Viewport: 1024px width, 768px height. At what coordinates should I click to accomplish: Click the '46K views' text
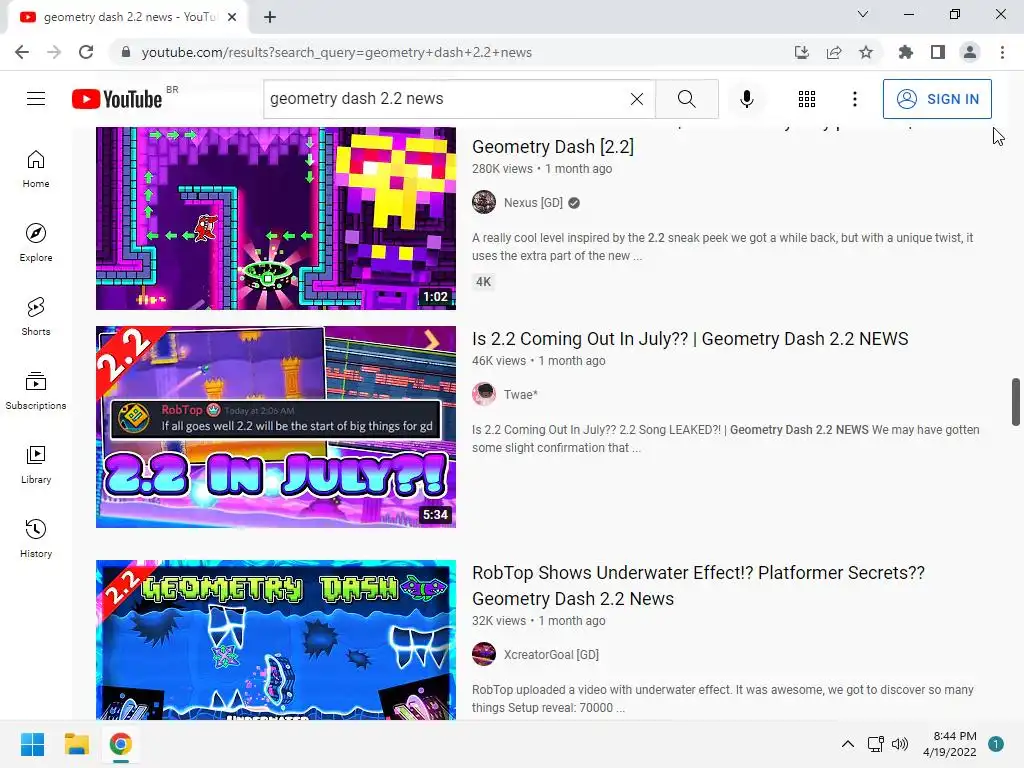(499, 360)
